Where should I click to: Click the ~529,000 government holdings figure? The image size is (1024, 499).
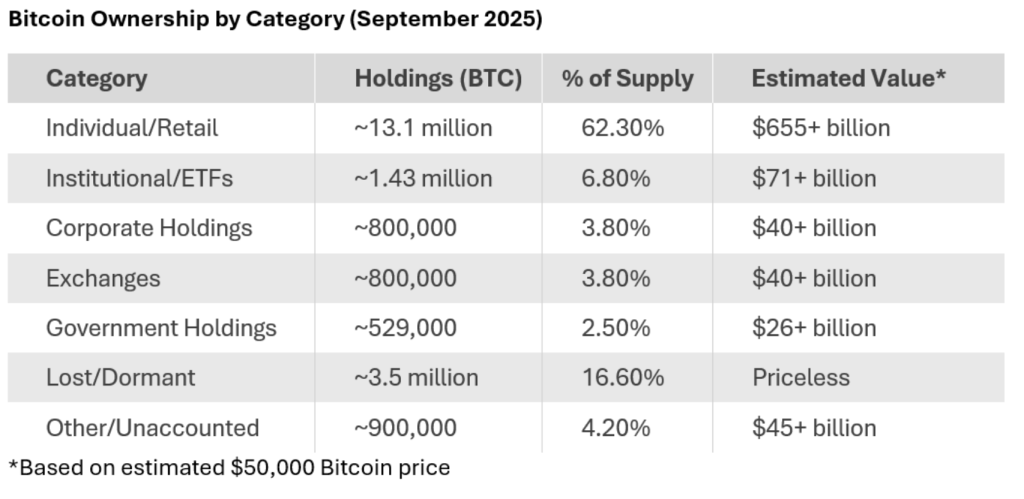(405, 328)
